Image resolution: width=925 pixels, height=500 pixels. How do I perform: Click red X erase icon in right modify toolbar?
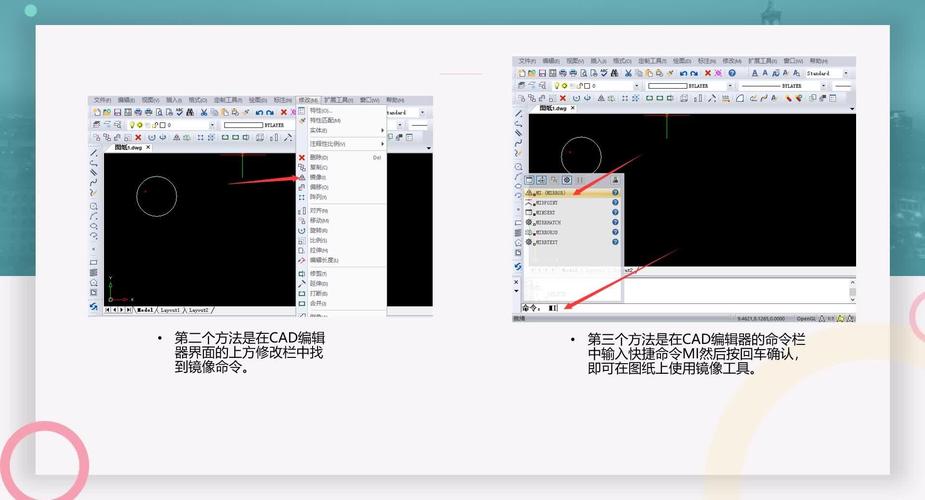[x=563, y=98]
